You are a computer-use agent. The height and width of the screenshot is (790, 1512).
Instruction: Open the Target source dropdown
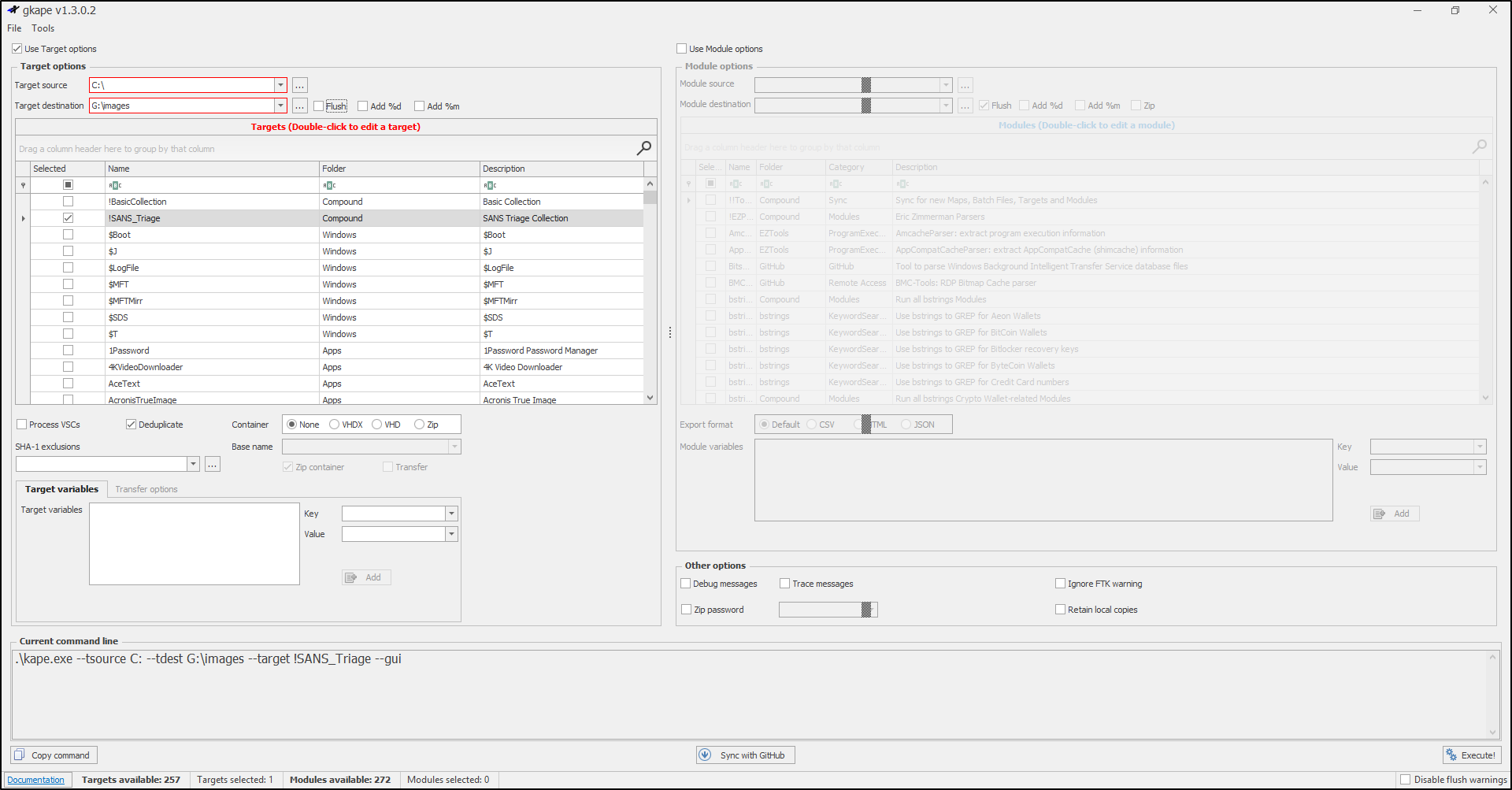[280, 85]
